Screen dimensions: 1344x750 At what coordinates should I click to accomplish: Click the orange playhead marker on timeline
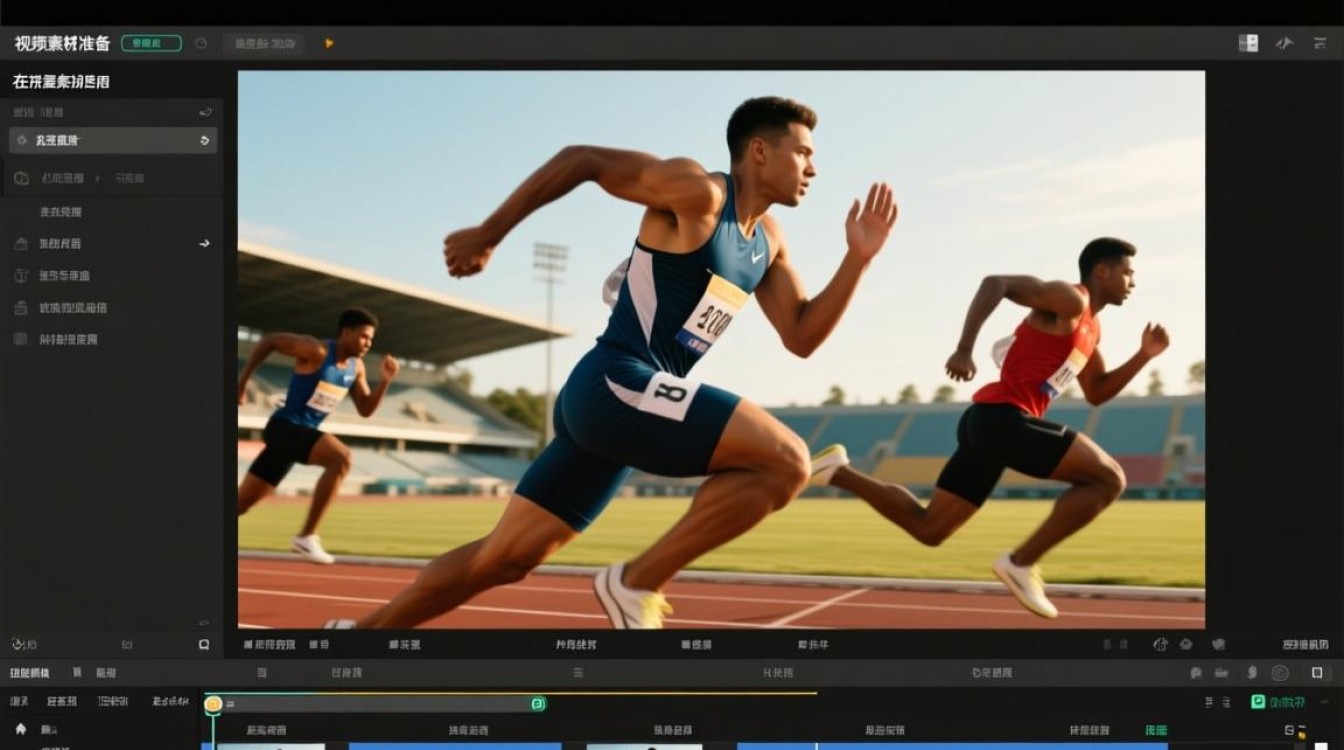[213, 704]
